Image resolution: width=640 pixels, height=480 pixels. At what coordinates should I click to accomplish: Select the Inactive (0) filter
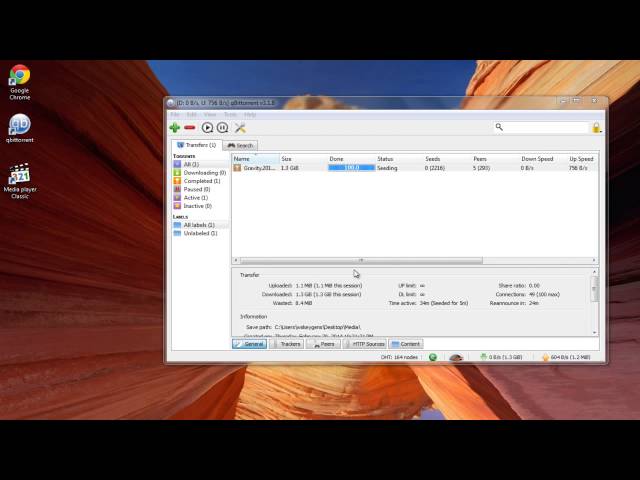coord(200,206)
